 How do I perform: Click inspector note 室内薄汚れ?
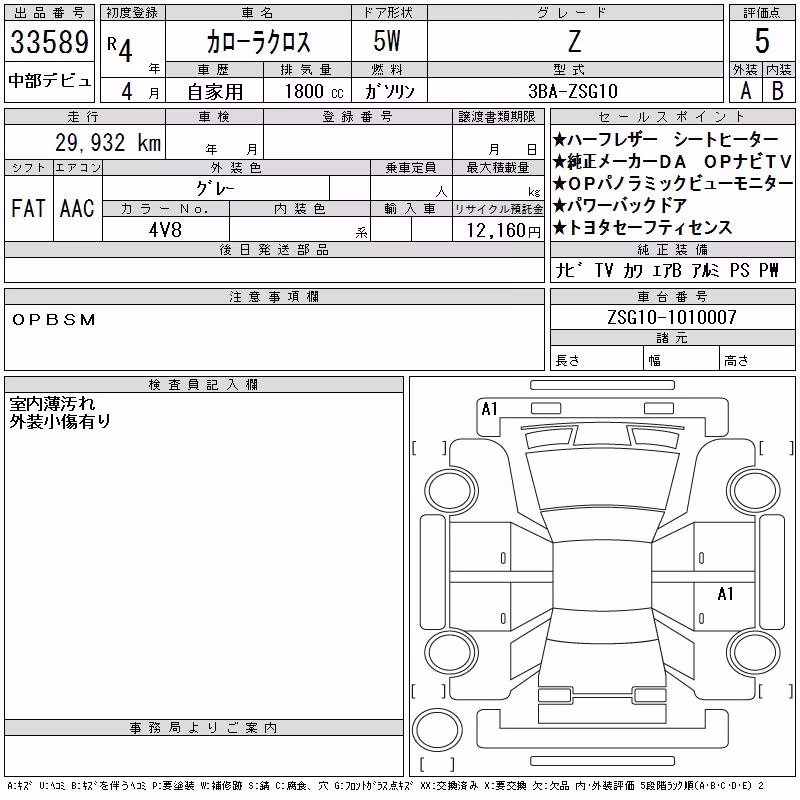[x=52, y=404]
